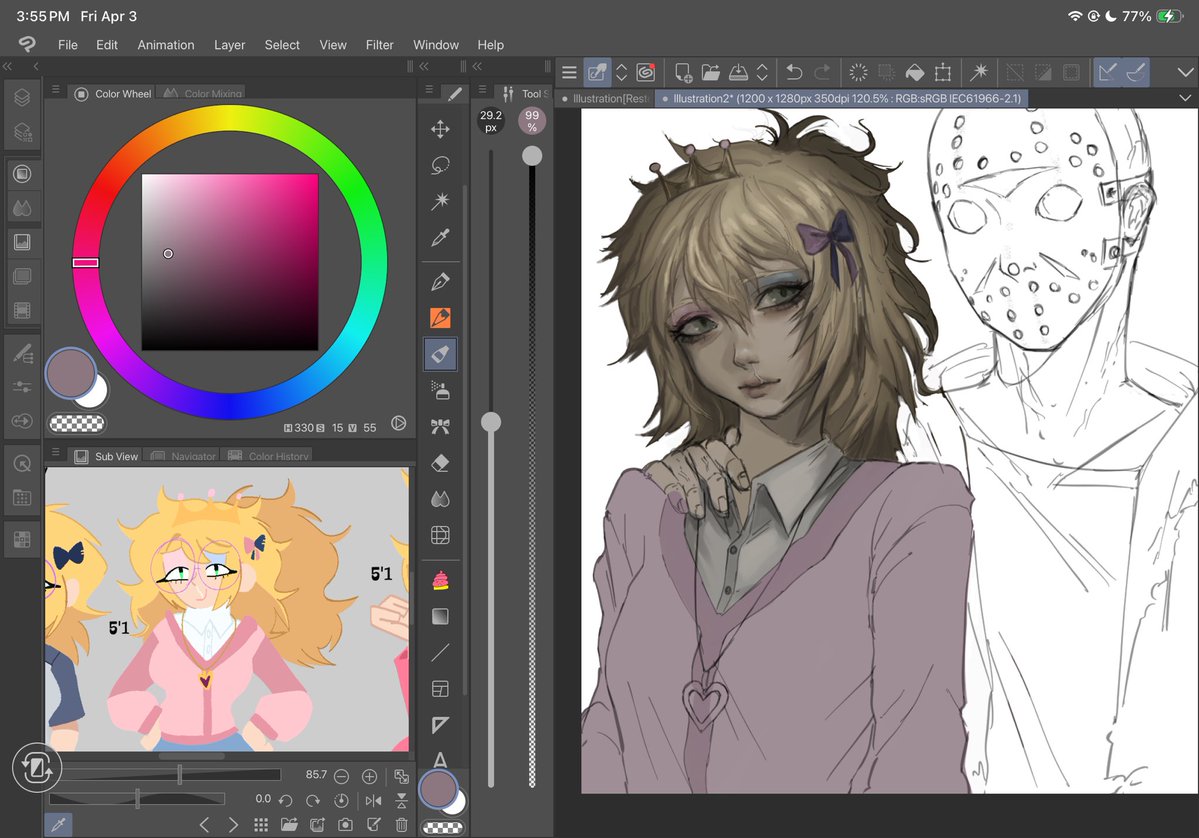The height and width of the screenshot is (838, 1199).
Task: Open the Layer menu
Action: (x=229, y=45)
